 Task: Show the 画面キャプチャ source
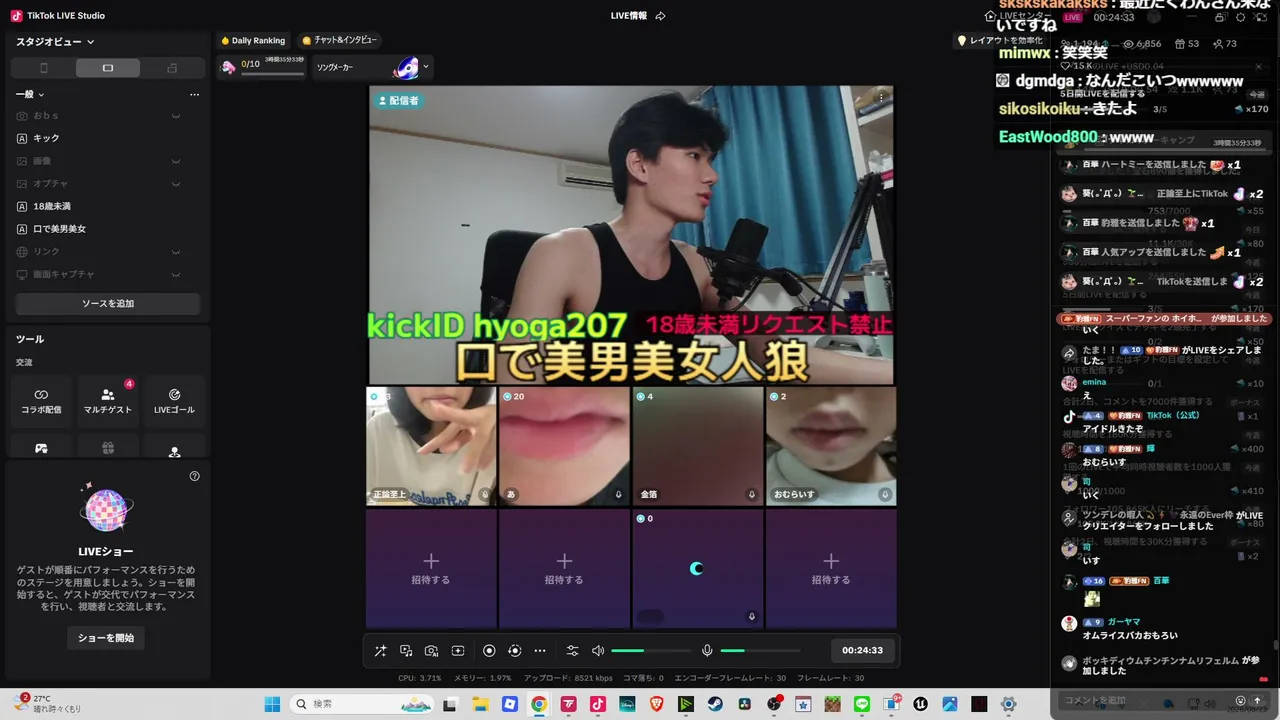[x=176, y=274]
